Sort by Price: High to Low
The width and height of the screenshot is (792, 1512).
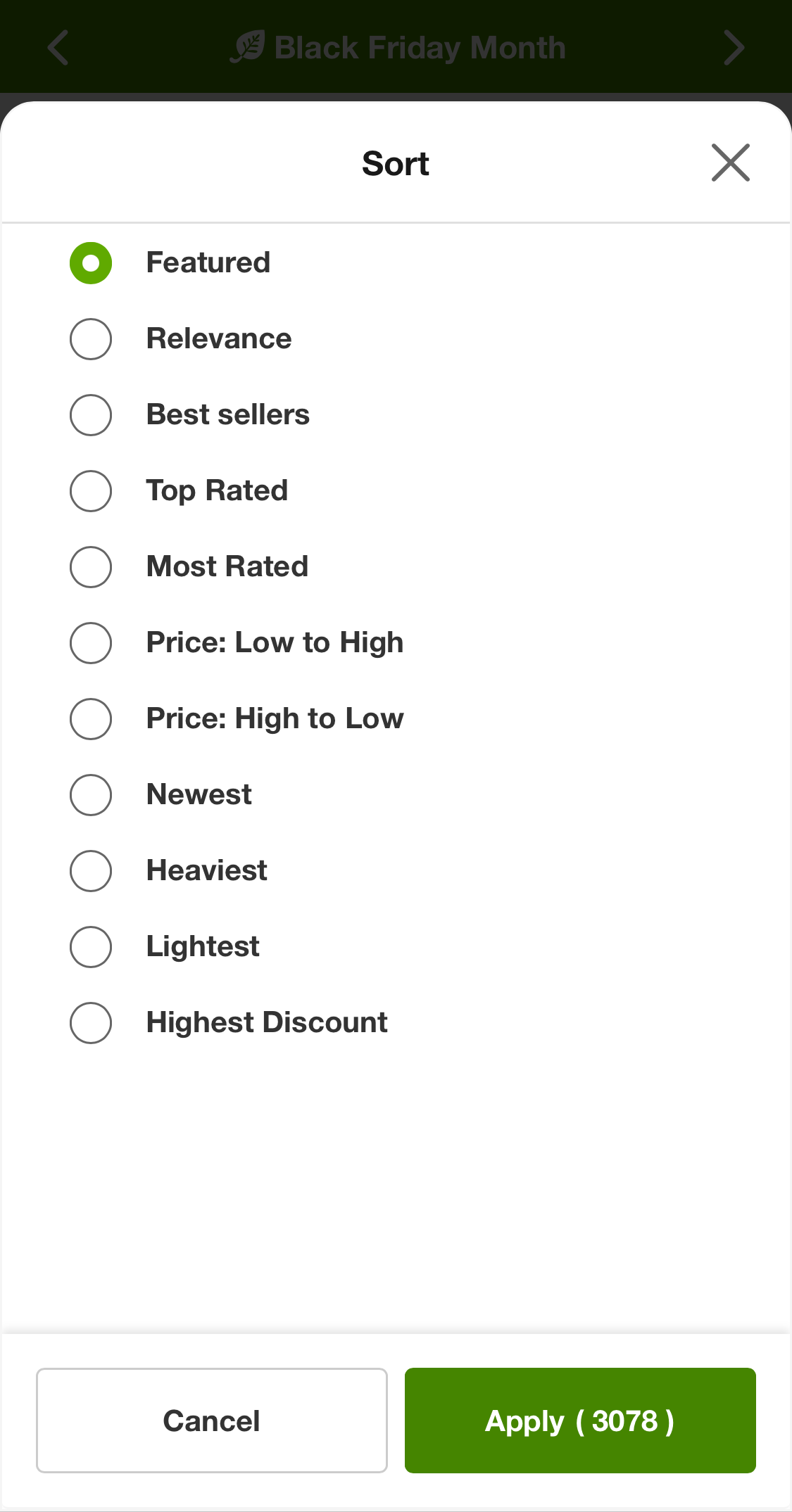point(91,719)
